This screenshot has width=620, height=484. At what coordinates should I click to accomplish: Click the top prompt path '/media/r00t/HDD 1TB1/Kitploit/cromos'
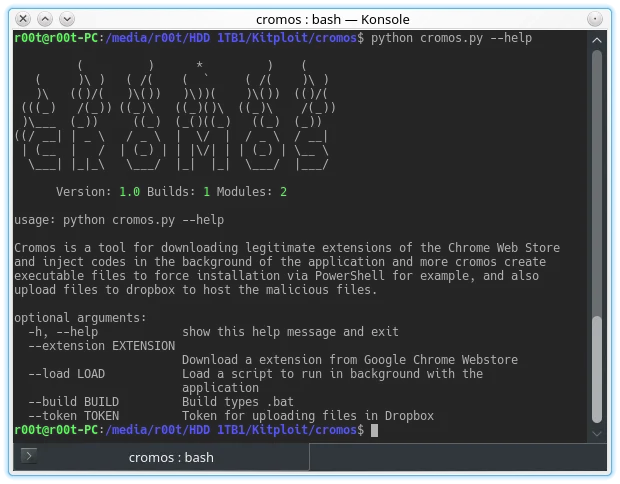pyautogui.click(x=231, y=38)
